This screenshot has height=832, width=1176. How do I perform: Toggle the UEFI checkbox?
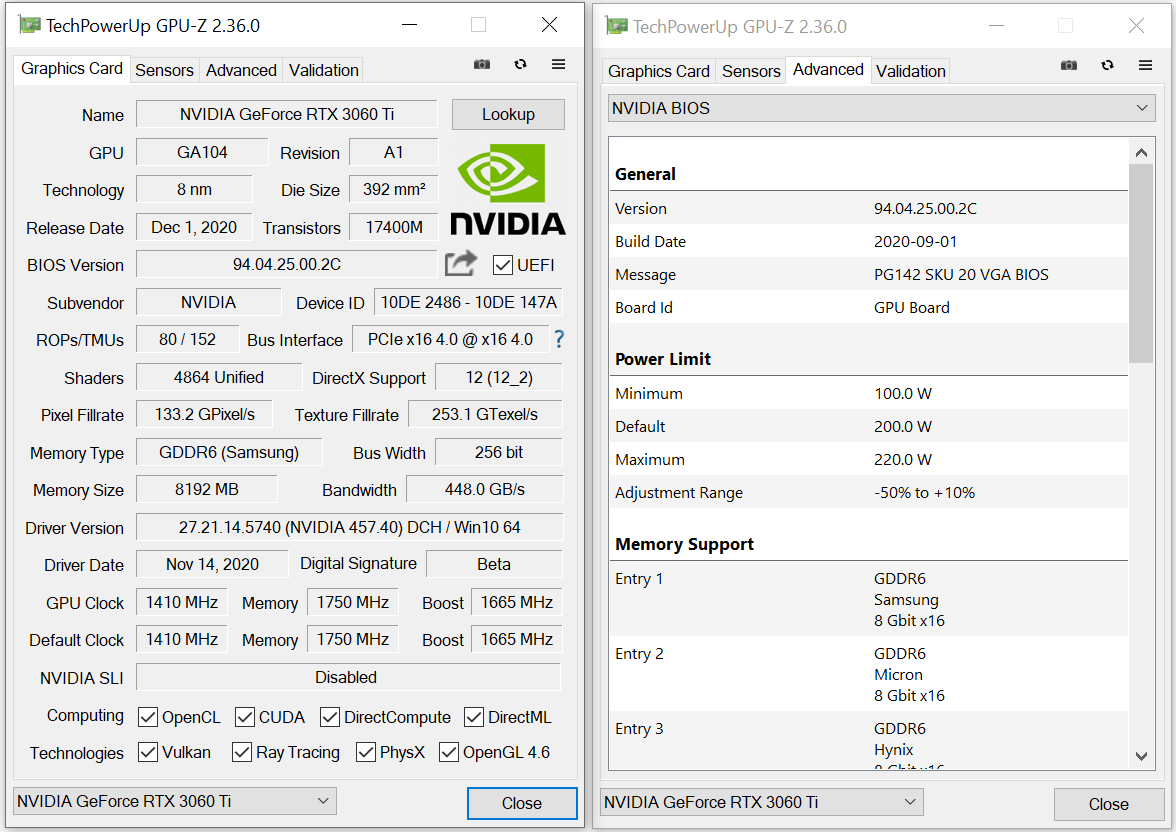[x=503, y=265]
